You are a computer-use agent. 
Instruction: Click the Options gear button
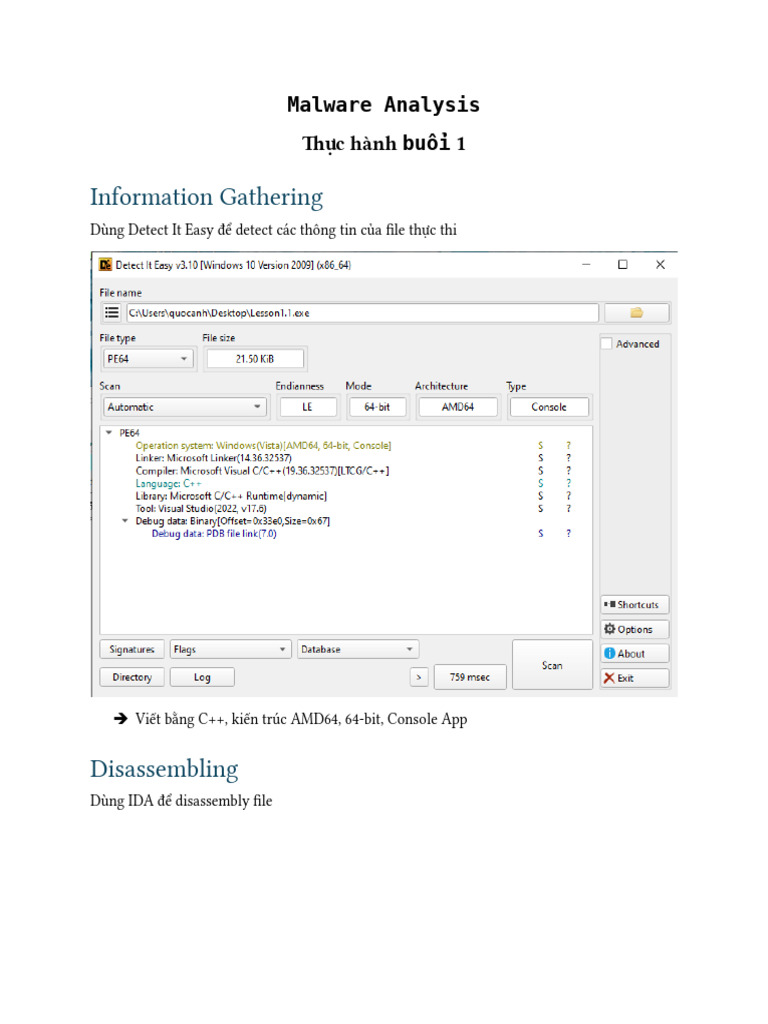click(634, 629)
